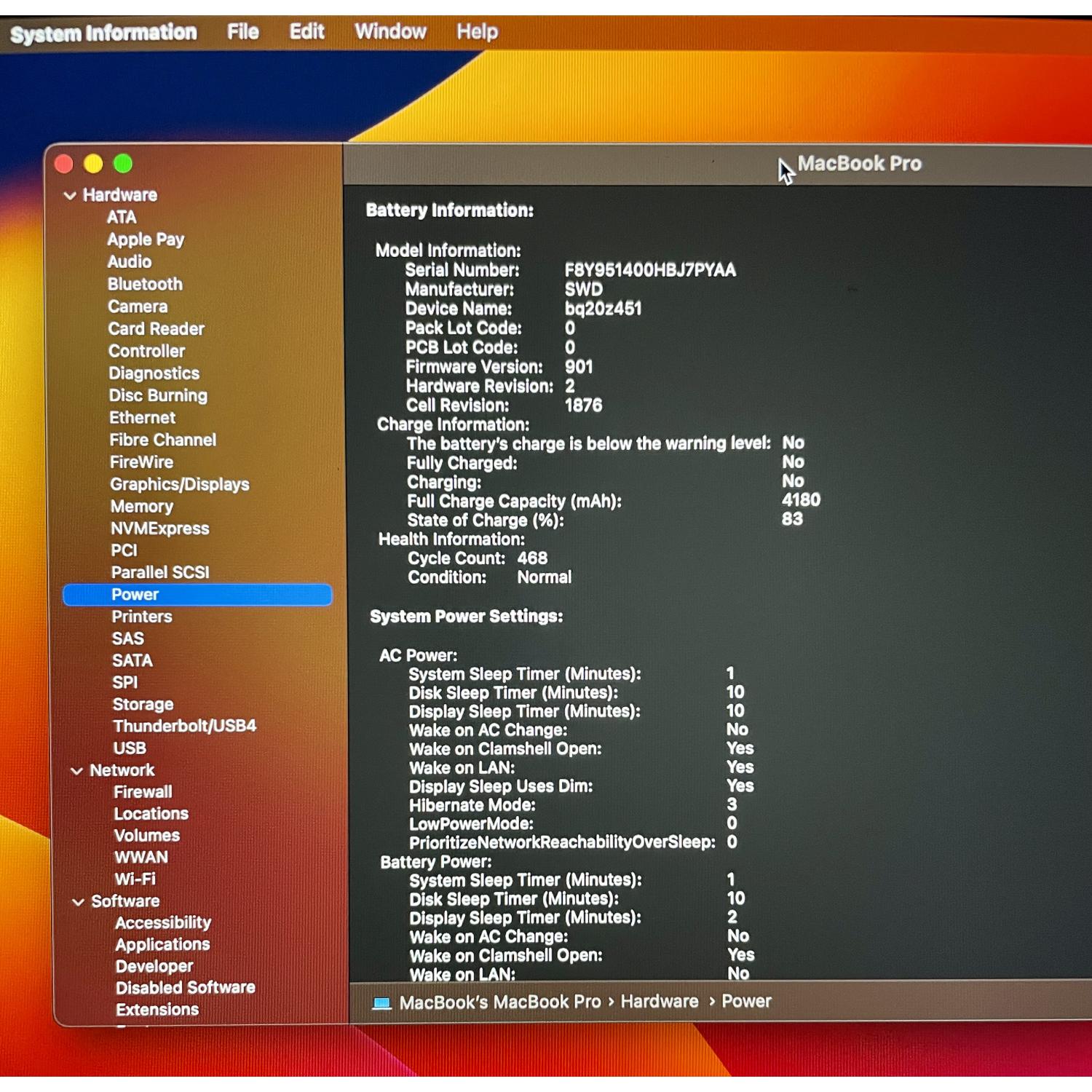
Task: Select Camera in the sidebar
Action: [x=138, y=307]
